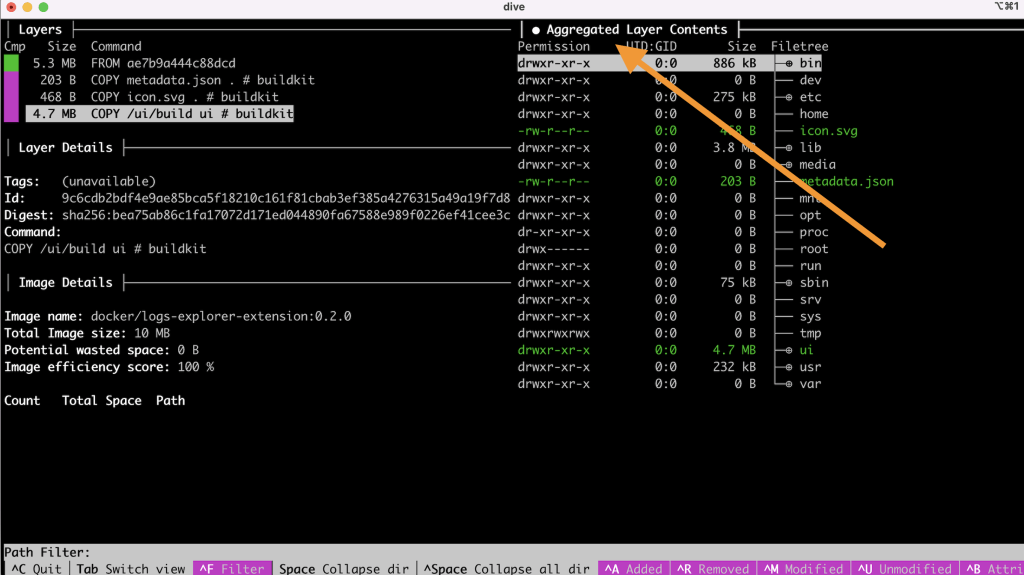
Task: Toggle the ^A Added filter
Action: pos(634,568)
